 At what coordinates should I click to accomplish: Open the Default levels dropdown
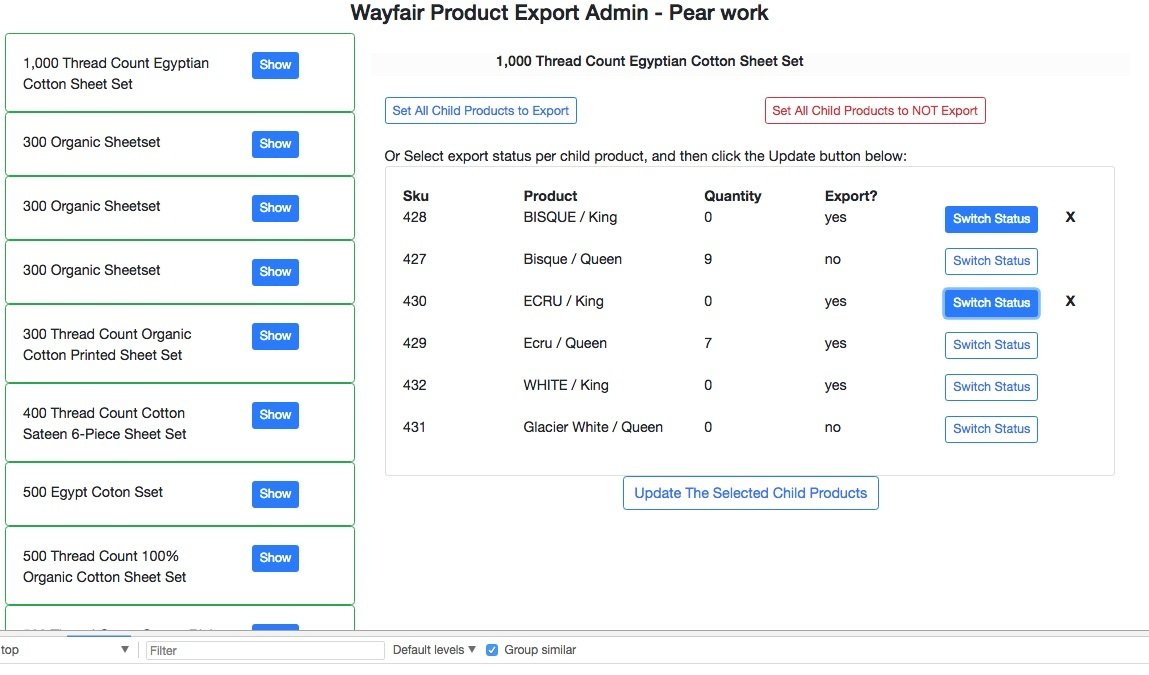pos(434,650)
